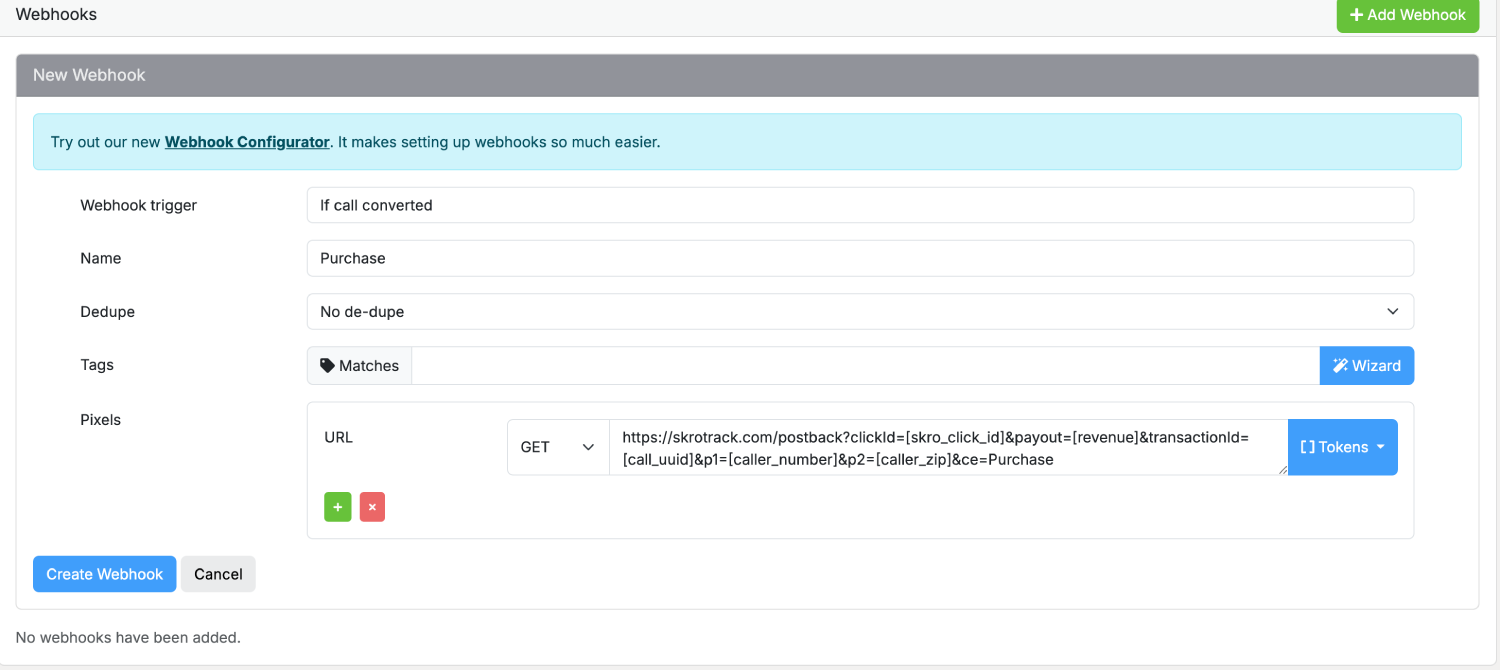Click the Tags label
The width and height of the screenshot is (1500, 670).
(97, 365)
